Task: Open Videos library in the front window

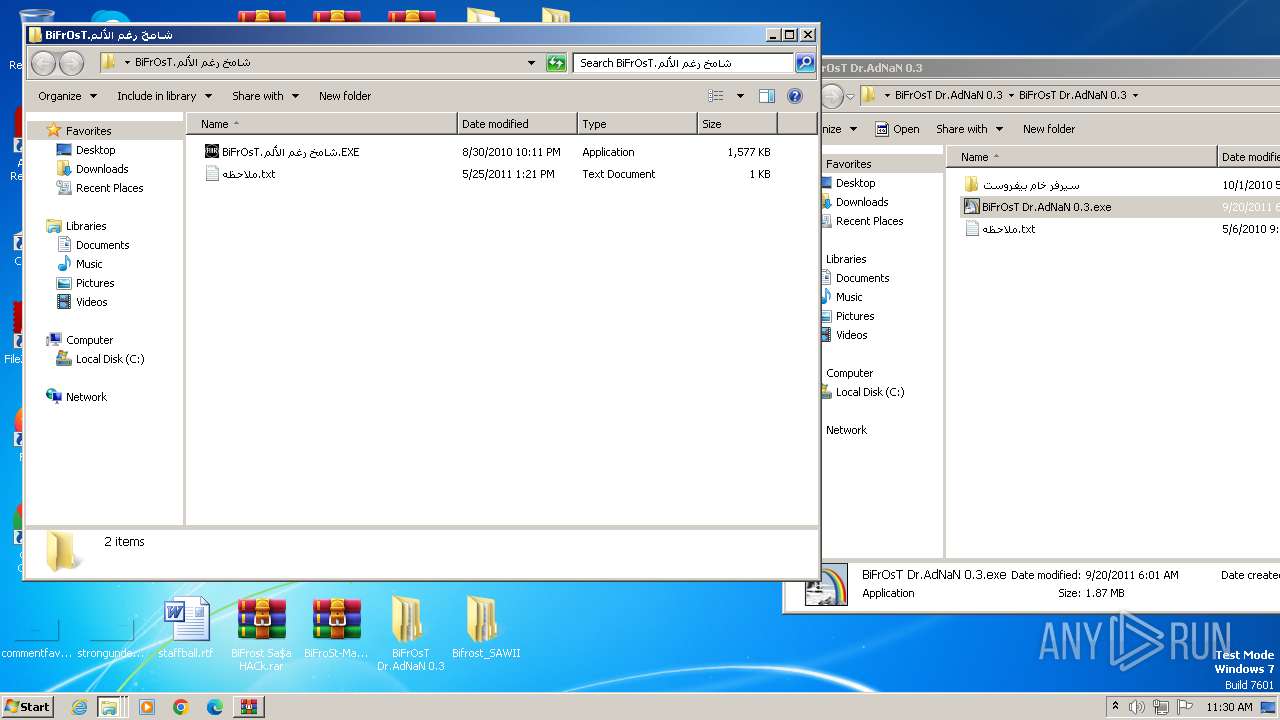Action: point(91,302)
